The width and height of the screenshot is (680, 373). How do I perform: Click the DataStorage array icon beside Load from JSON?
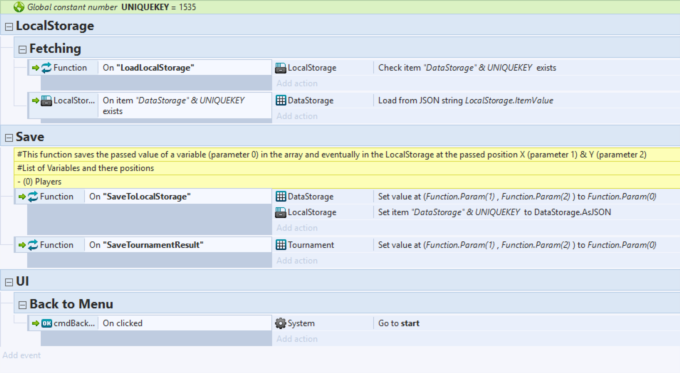point(281,100)
